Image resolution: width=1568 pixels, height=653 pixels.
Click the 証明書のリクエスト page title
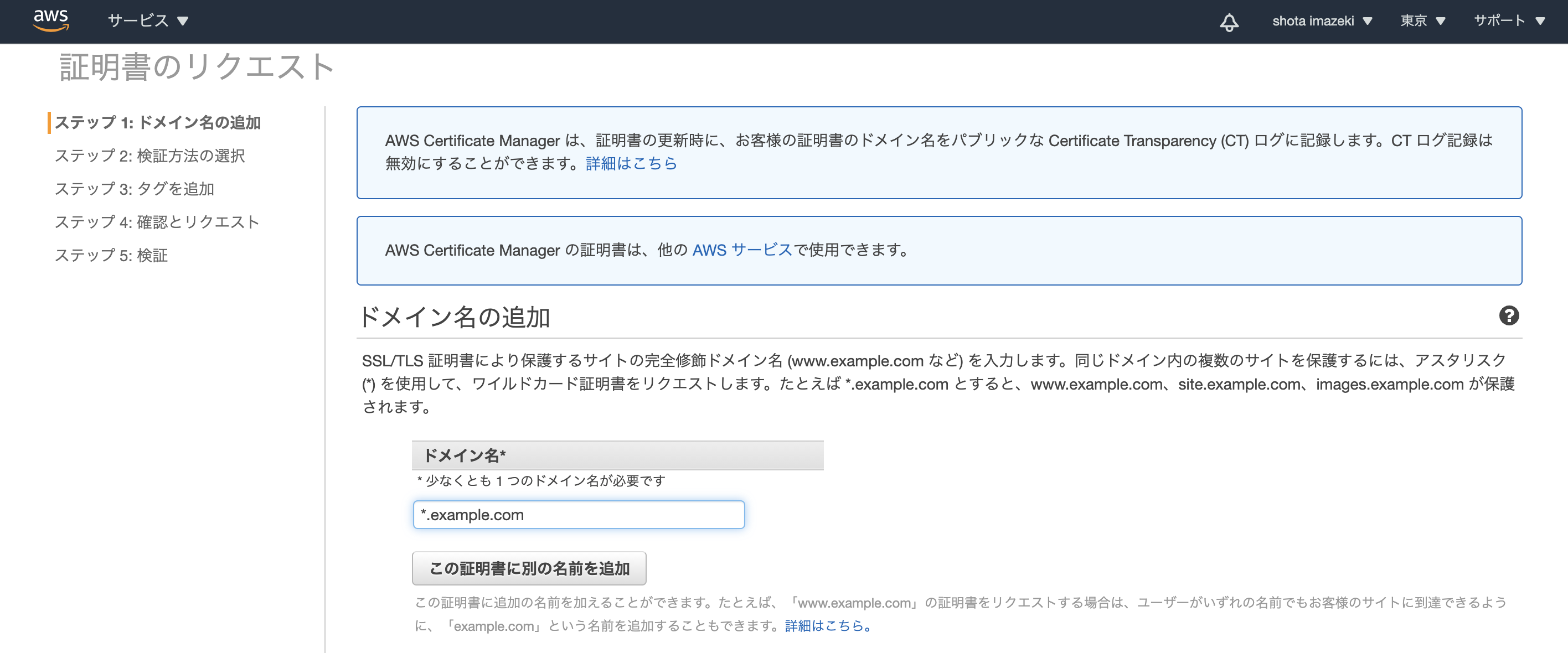pos(197,67)
